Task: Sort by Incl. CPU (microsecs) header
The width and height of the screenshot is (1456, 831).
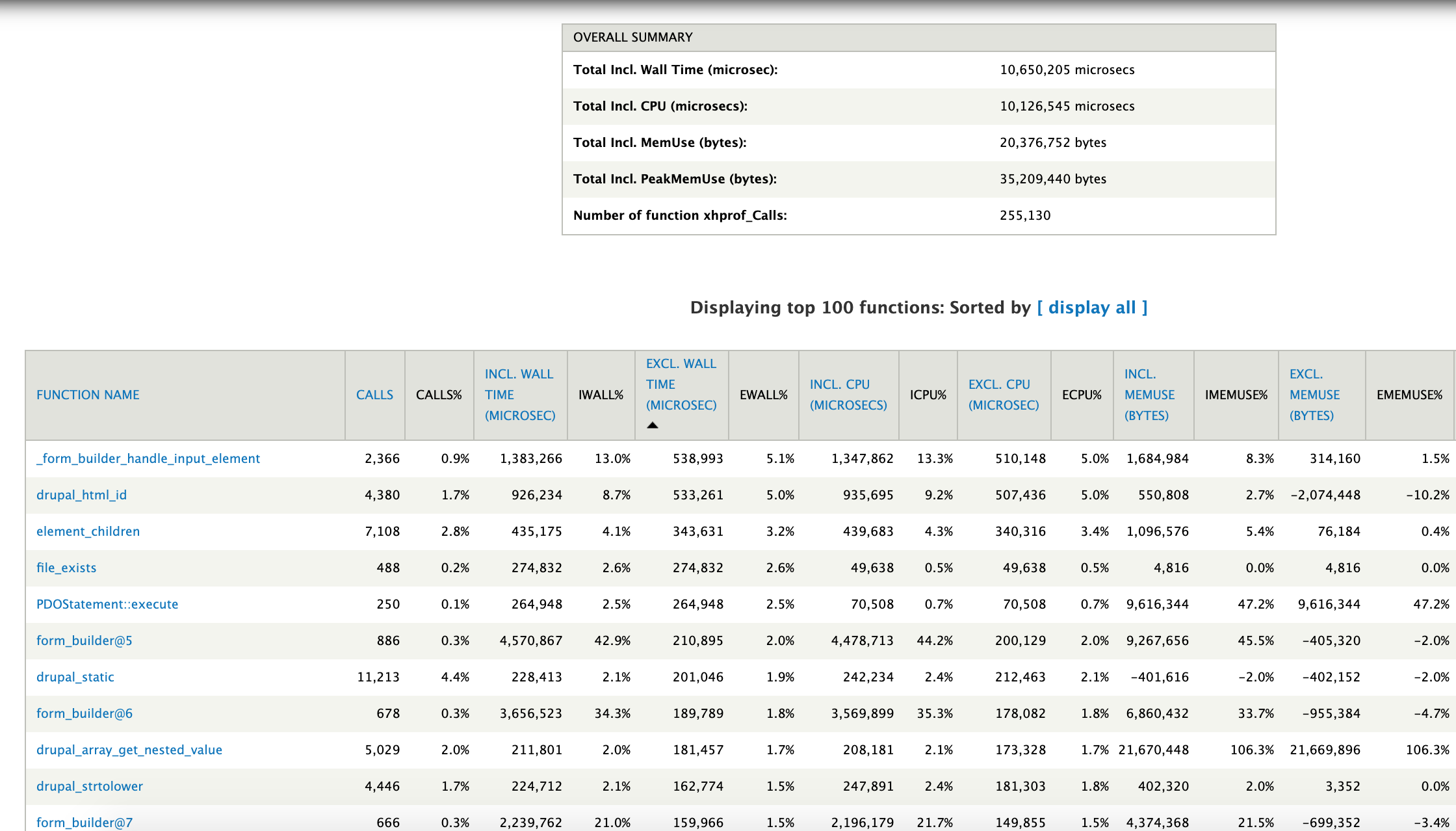Action: [848, 395]
